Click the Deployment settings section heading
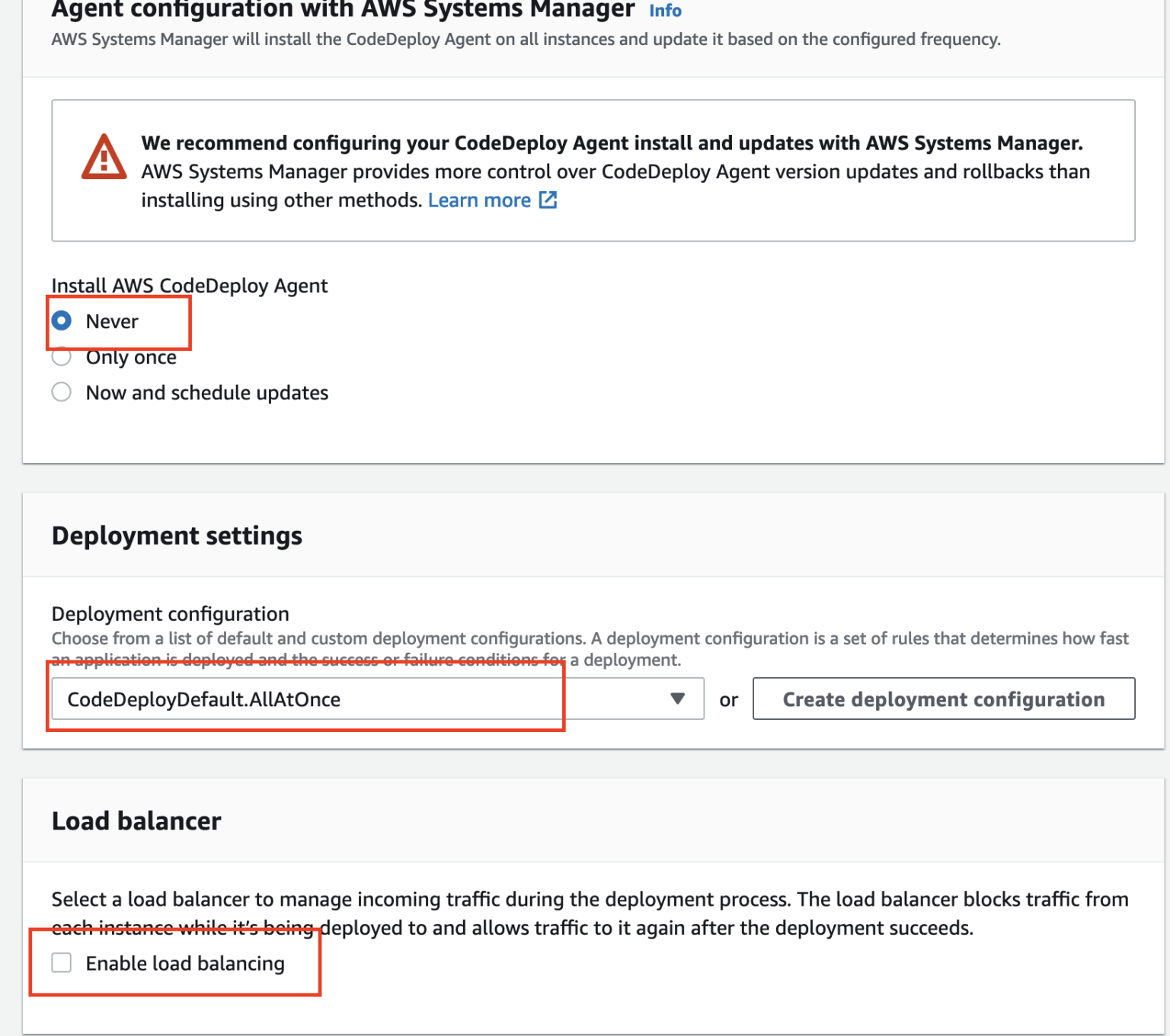The image size is (1170, 1036). pos(177,536)
